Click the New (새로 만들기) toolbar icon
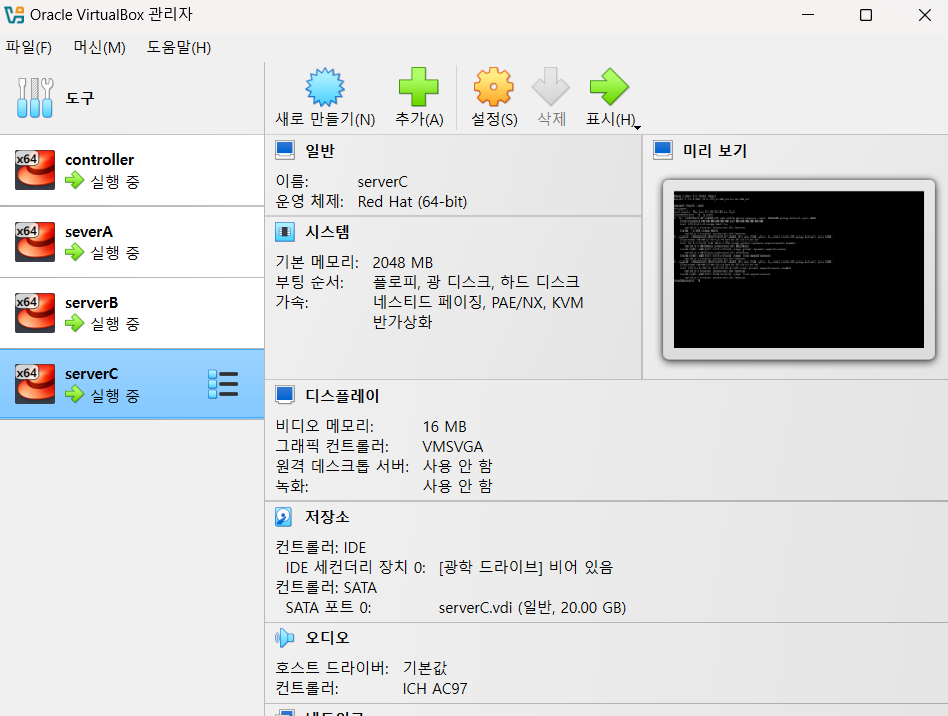Viewport: 948px width, 716px height. click(x=325, y=87)
